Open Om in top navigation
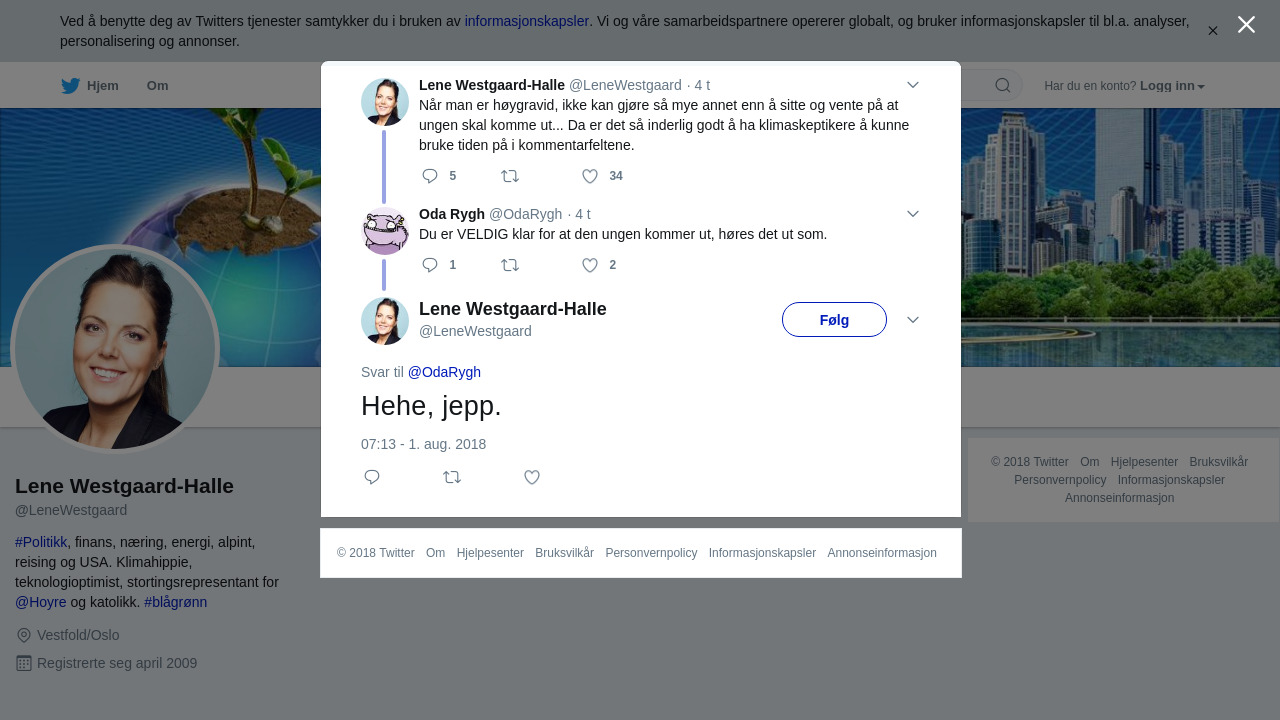The height and width of the screenshot is (720, 1280). click(157, 86)
